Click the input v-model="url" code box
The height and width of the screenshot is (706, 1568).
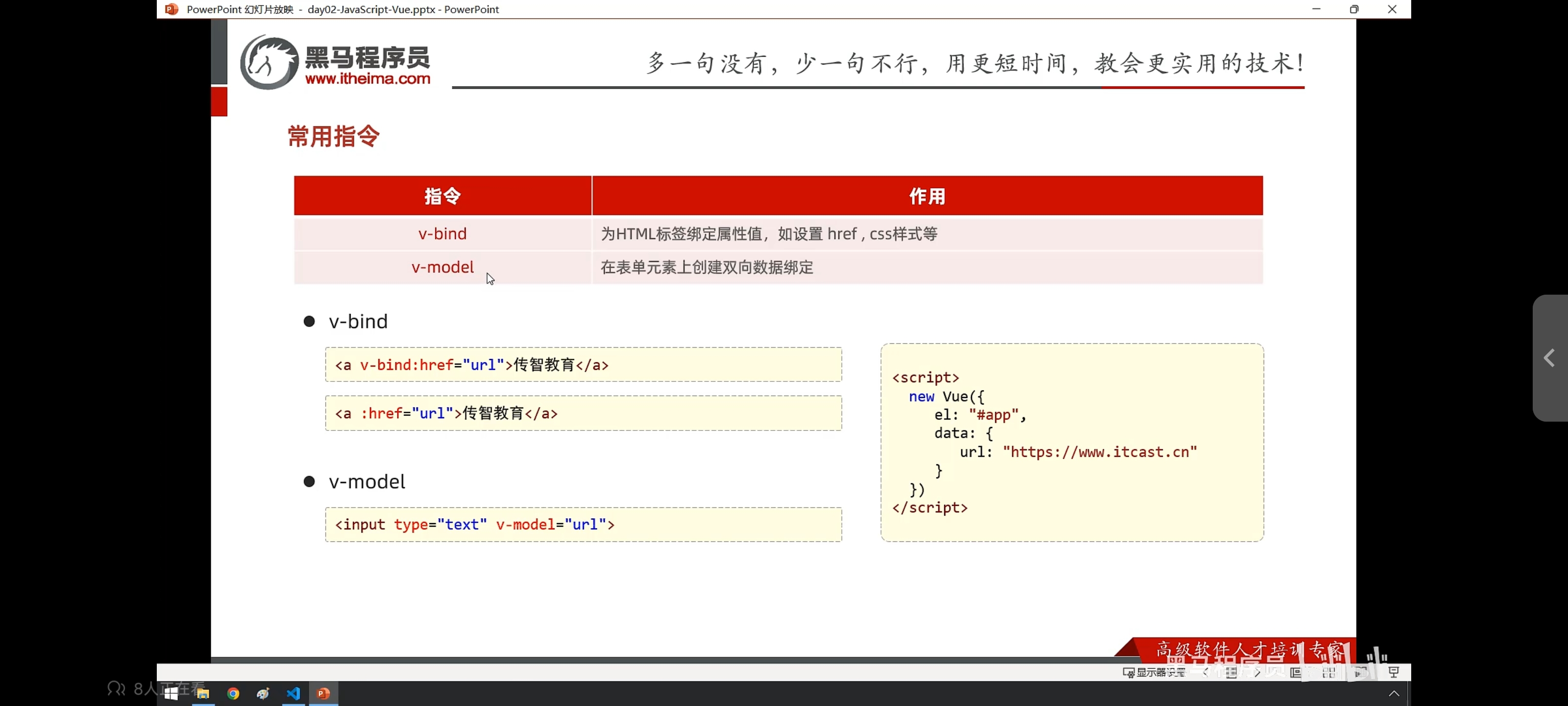coord(583,525)
